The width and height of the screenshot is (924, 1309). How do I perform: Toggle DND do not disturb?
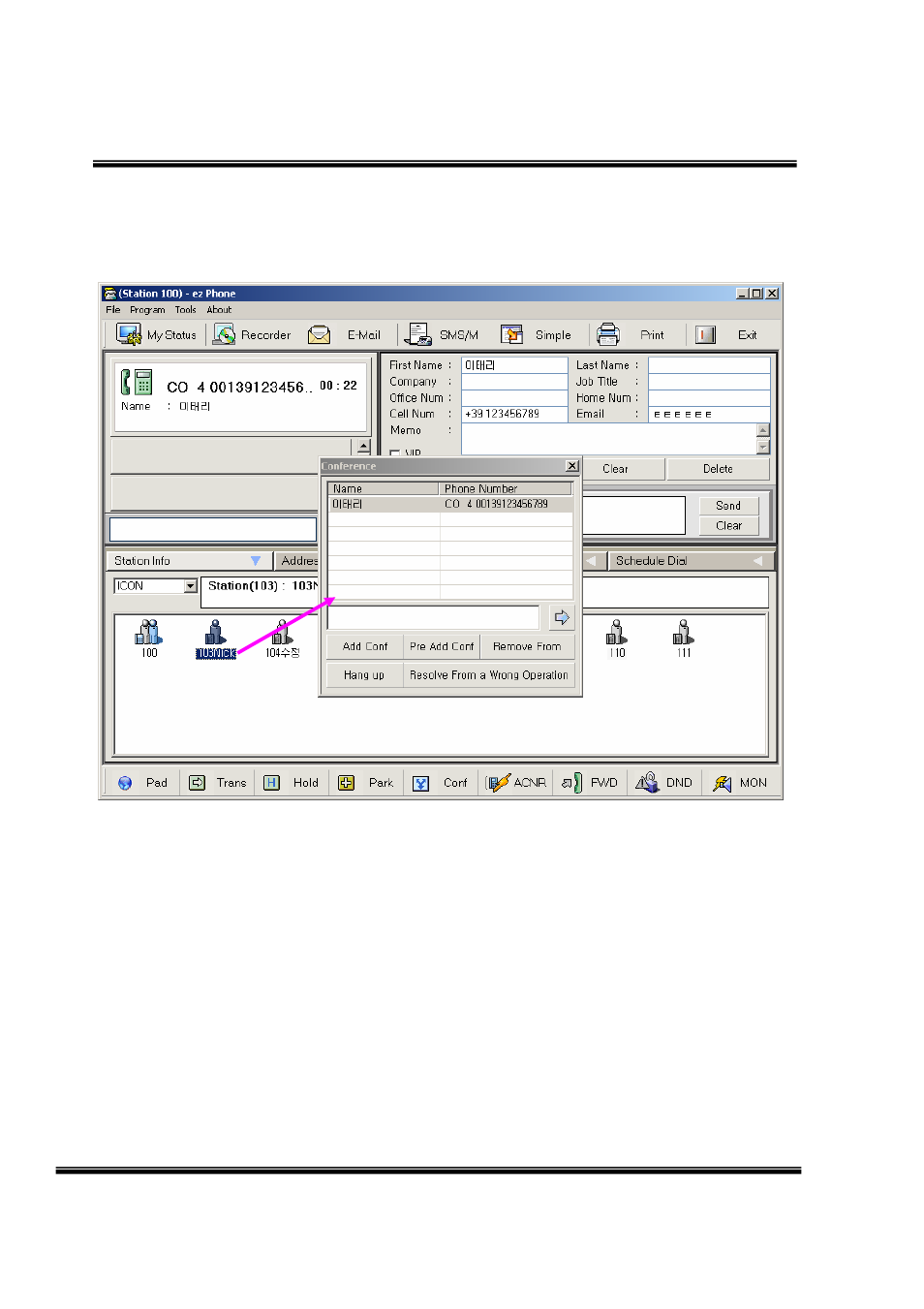tap(664, 783)
